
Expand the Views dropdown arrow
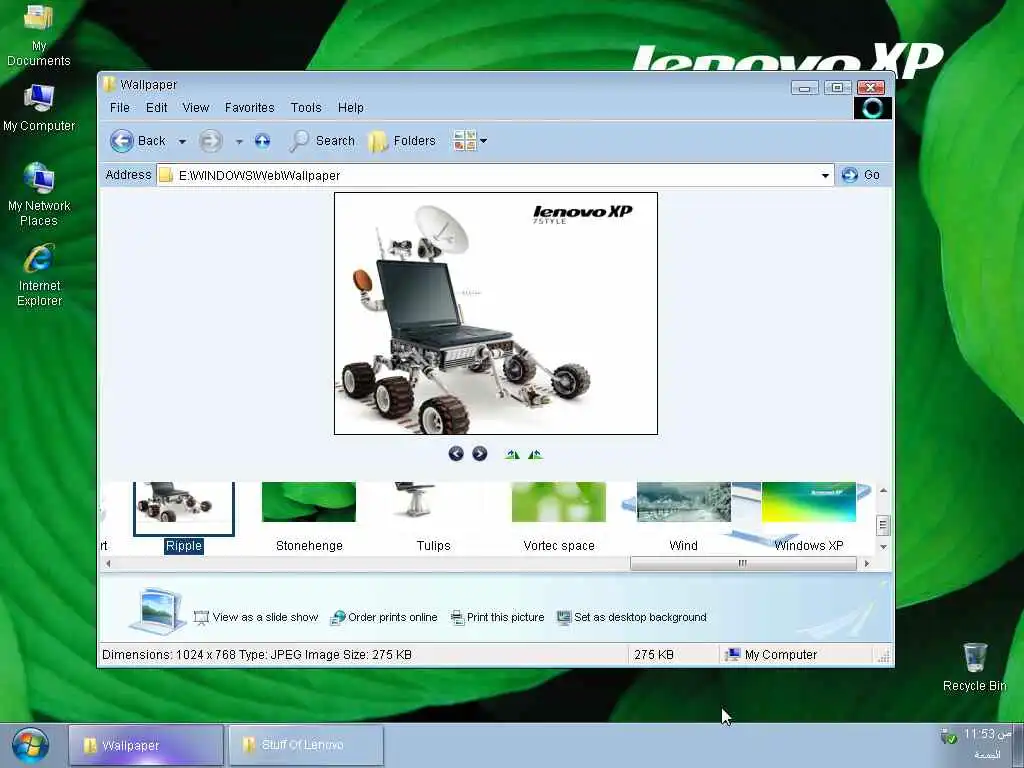pyautogui.click(x=483, y=140)
